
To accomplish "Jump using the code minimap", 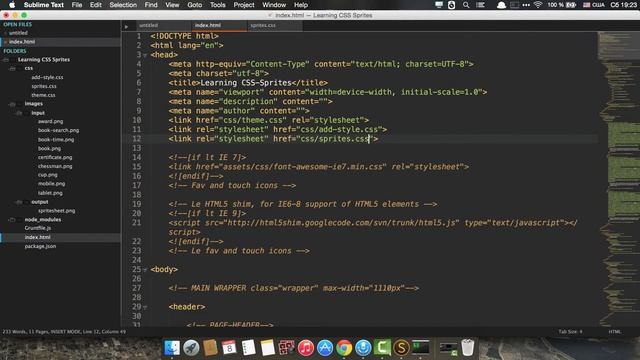I will [619, 178].
